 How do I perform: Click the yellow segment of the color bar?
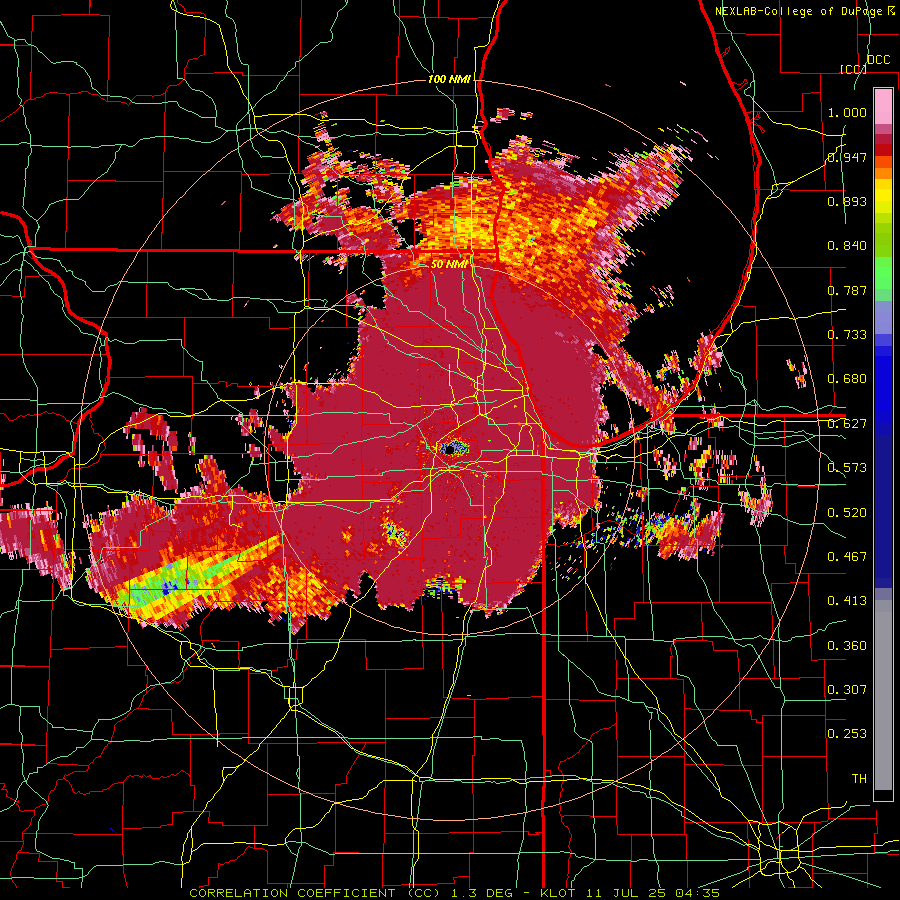pyautogui.click(x=883, y=196)
